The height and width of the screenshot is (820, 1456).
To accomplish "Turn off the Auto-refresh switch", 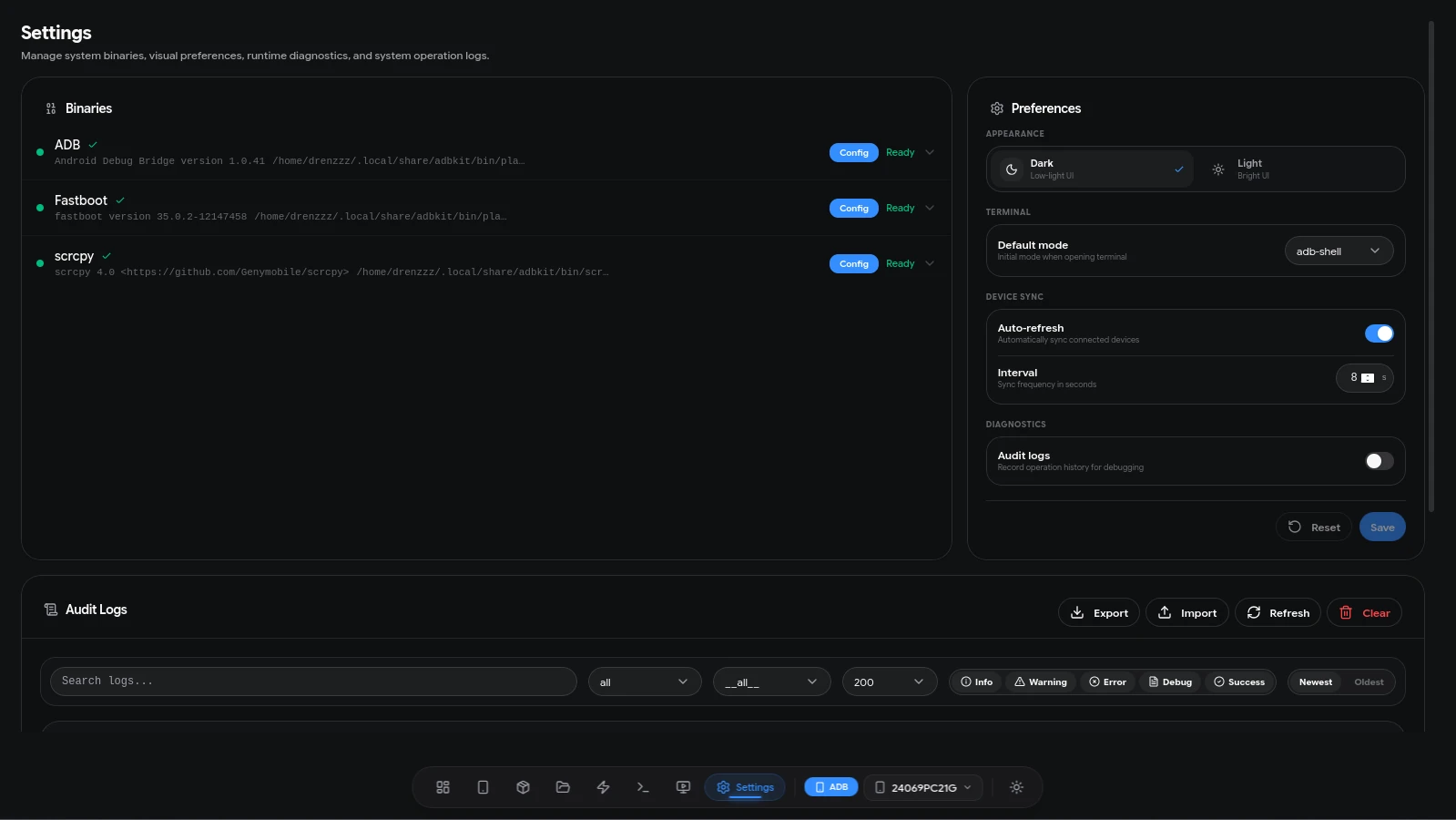I will (1379, 333).
